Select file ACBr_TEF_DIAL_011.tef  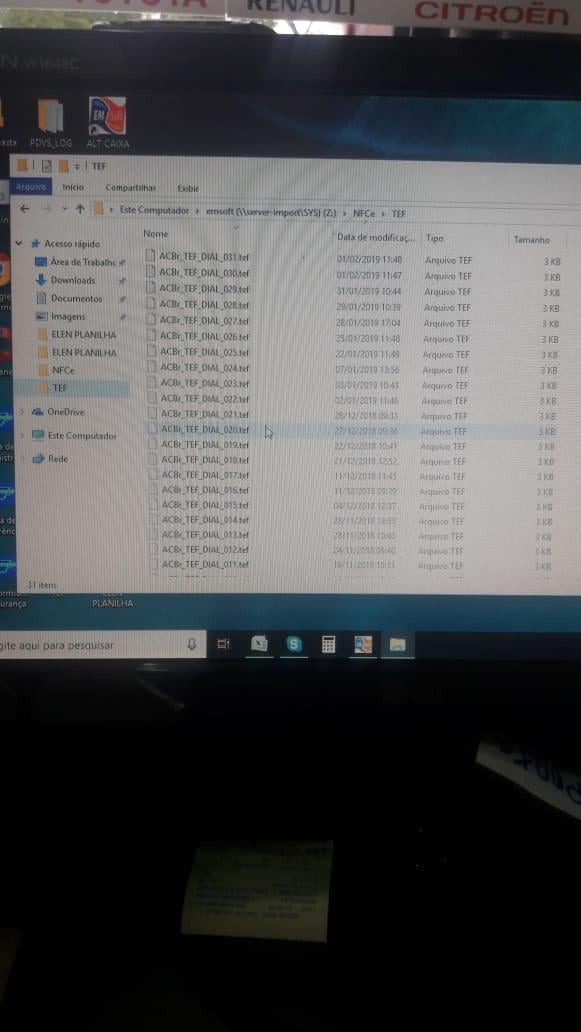(x=205, y=565)
